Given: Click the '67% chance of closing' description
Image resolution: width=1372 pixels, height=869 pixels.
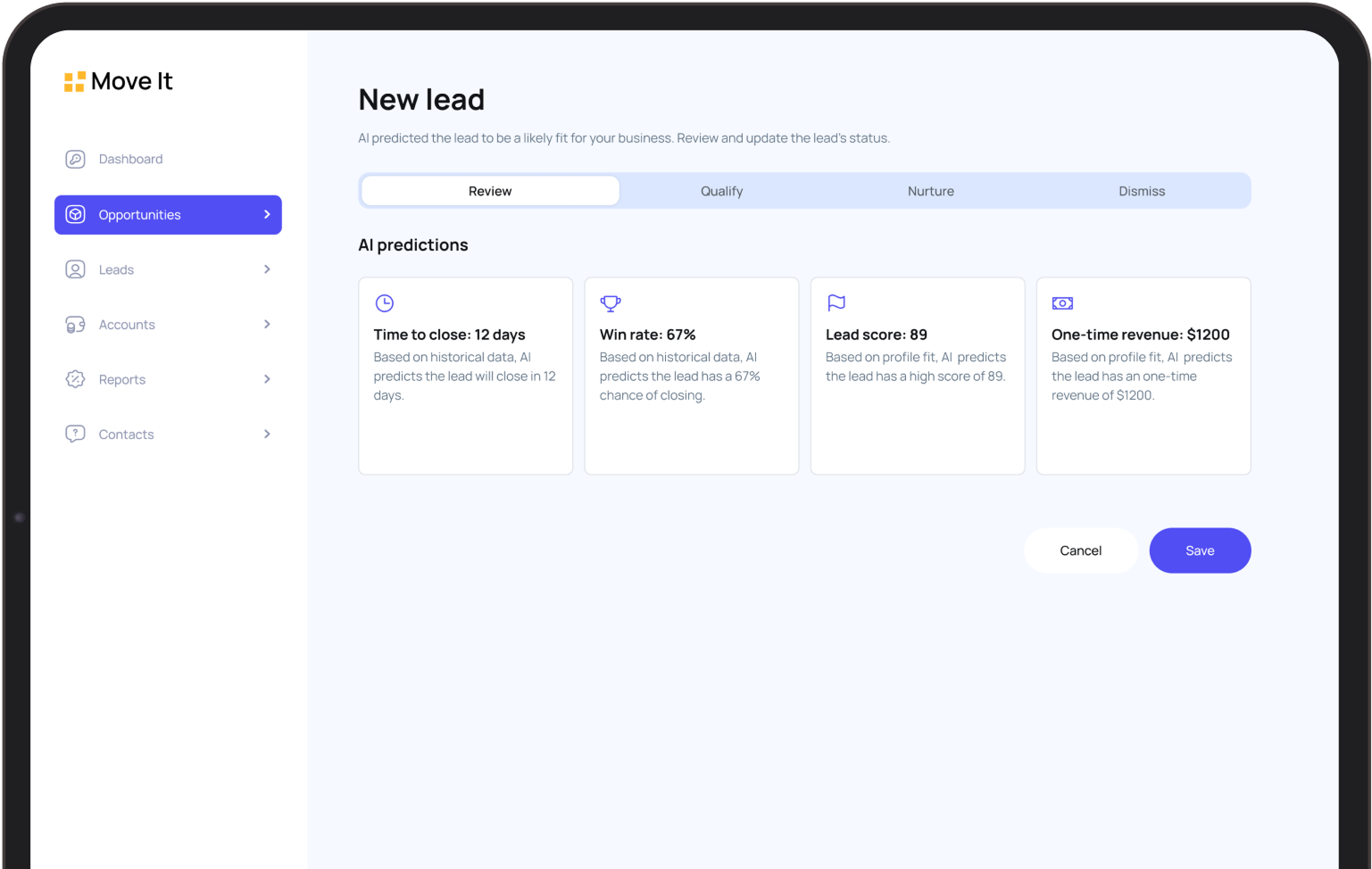Looking at the screenshot, I should 680,377.
